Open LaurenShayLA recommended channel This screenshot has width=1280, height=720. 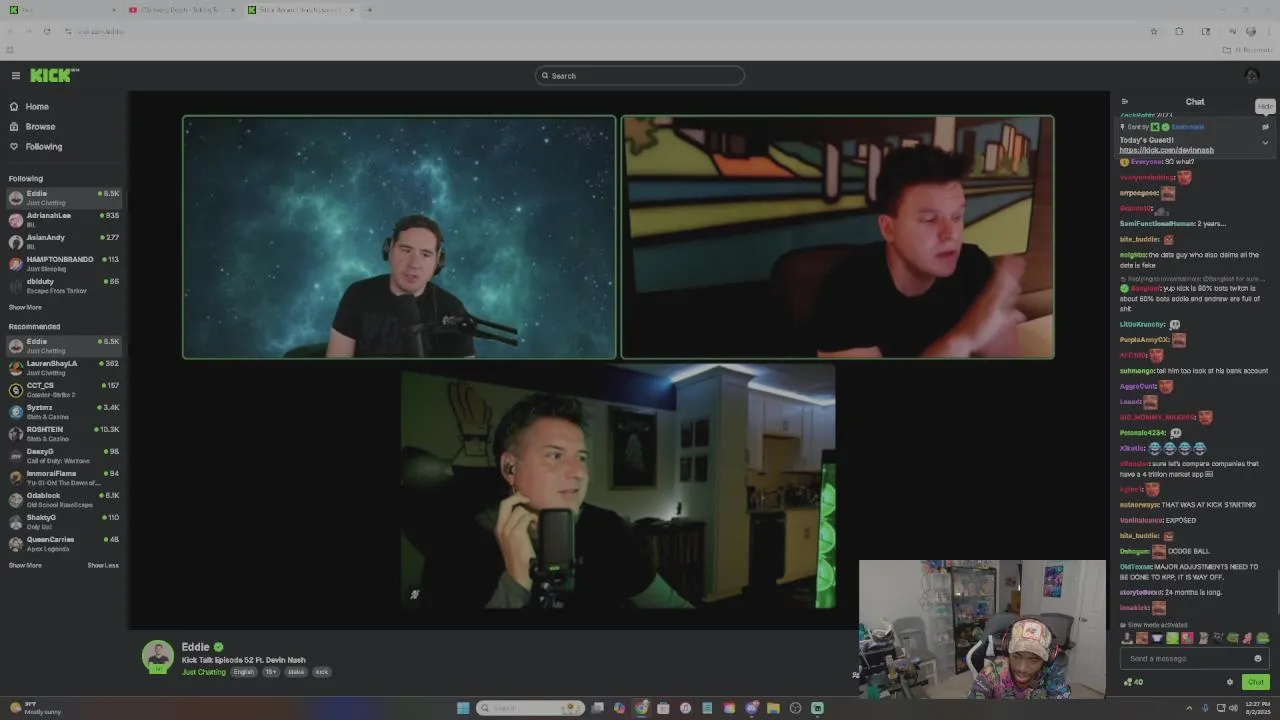click(x=64, y=368)
